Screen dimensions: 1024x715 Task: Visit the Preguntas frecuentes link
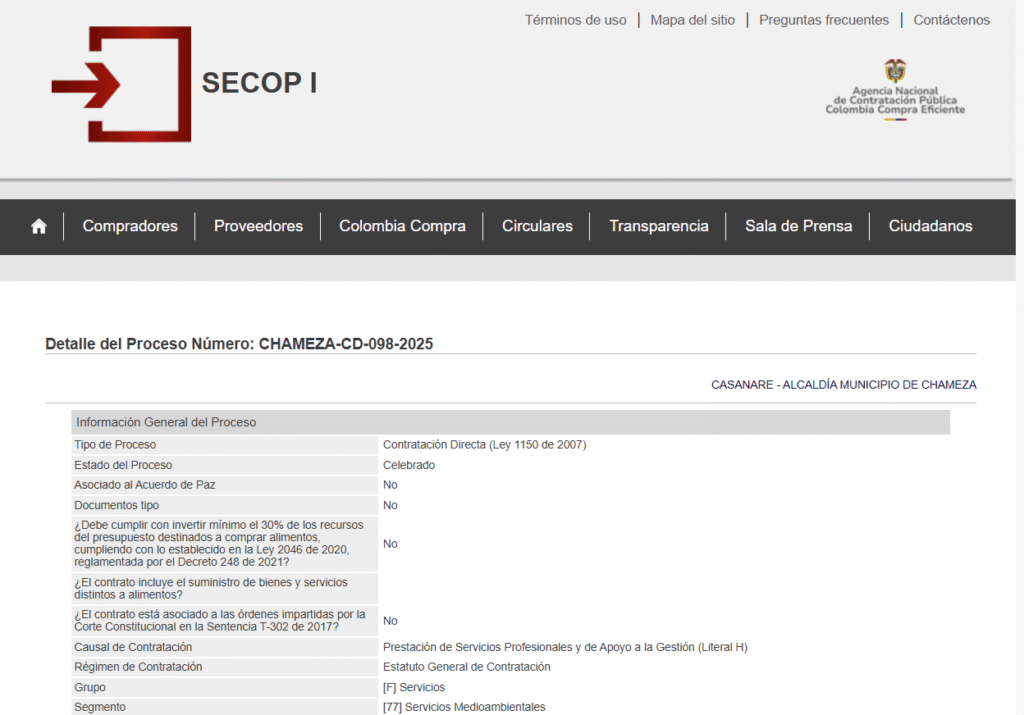(x=823, y=20)
